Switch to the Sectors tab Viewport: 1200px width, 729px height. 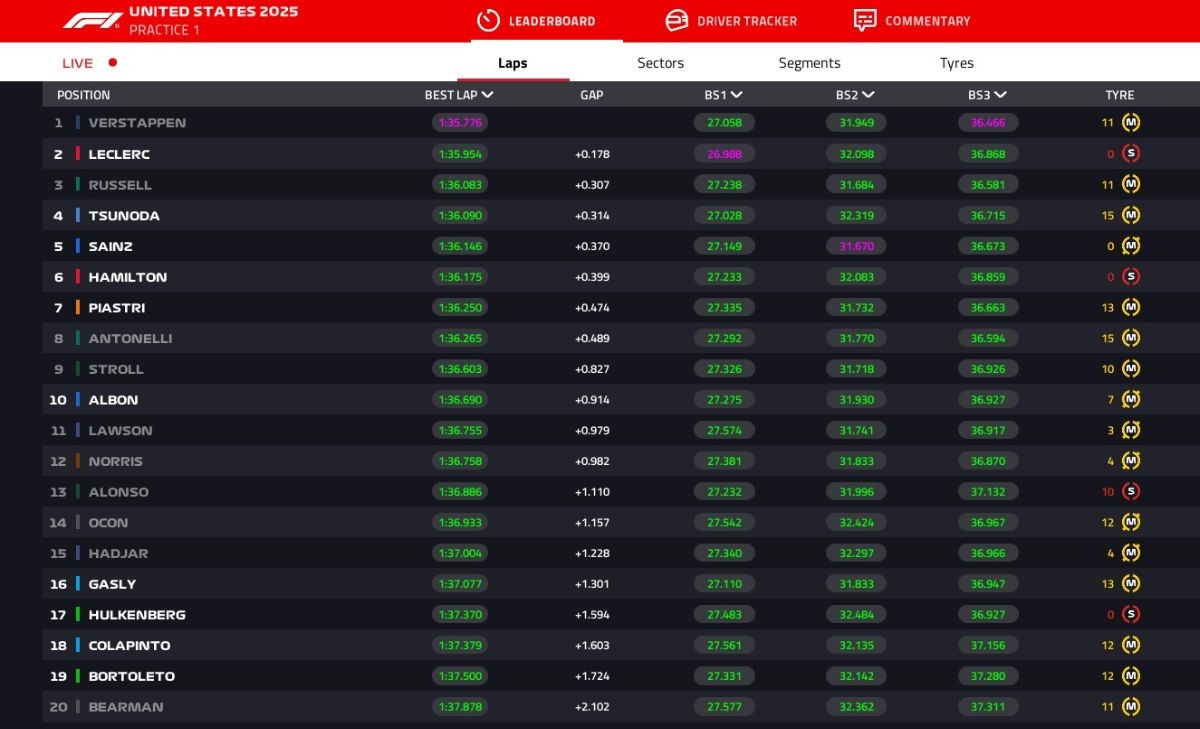(x=660, y=63)
